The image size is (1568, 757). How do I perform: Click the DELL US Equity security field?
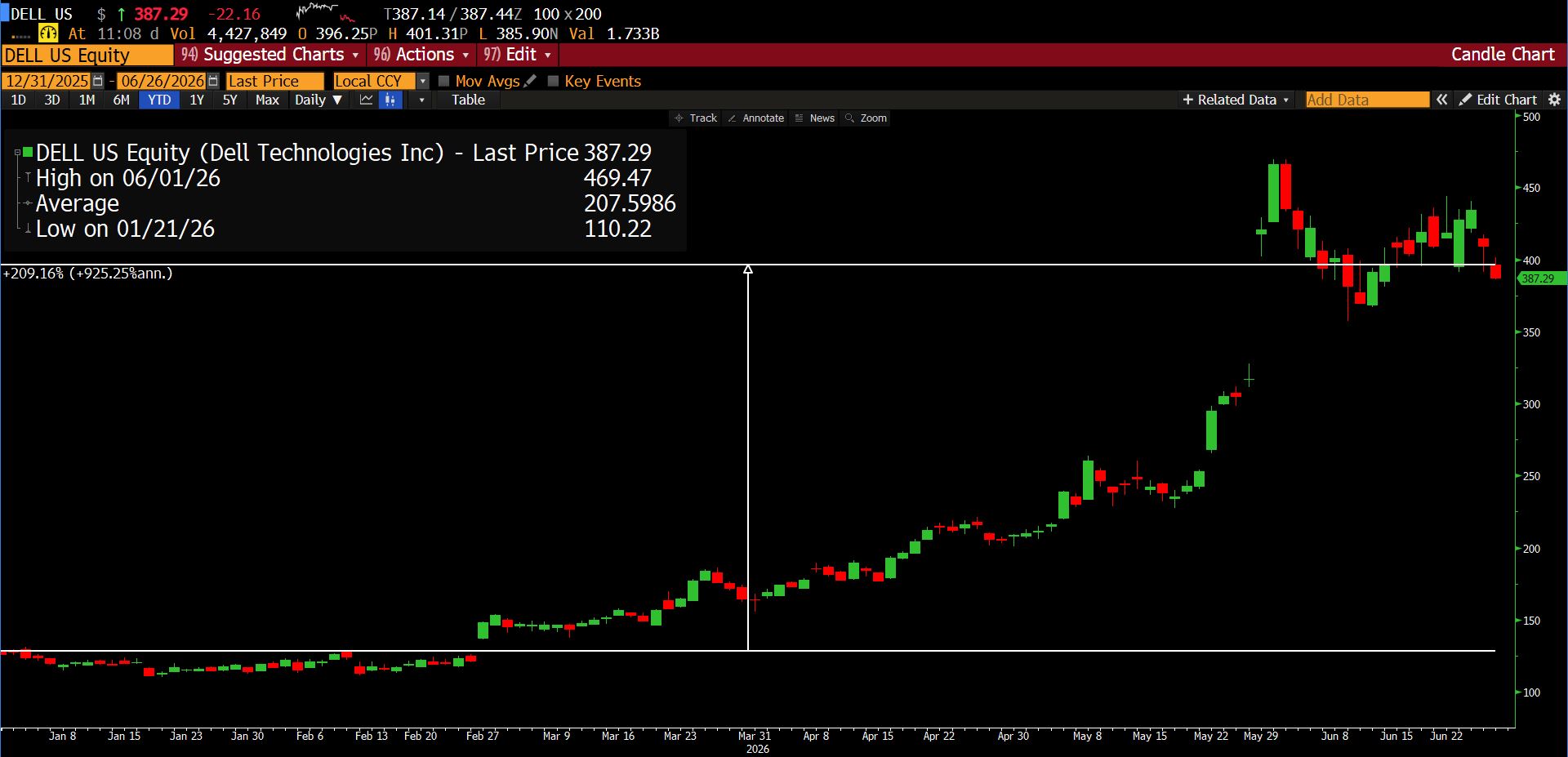(x=87, y=55)
